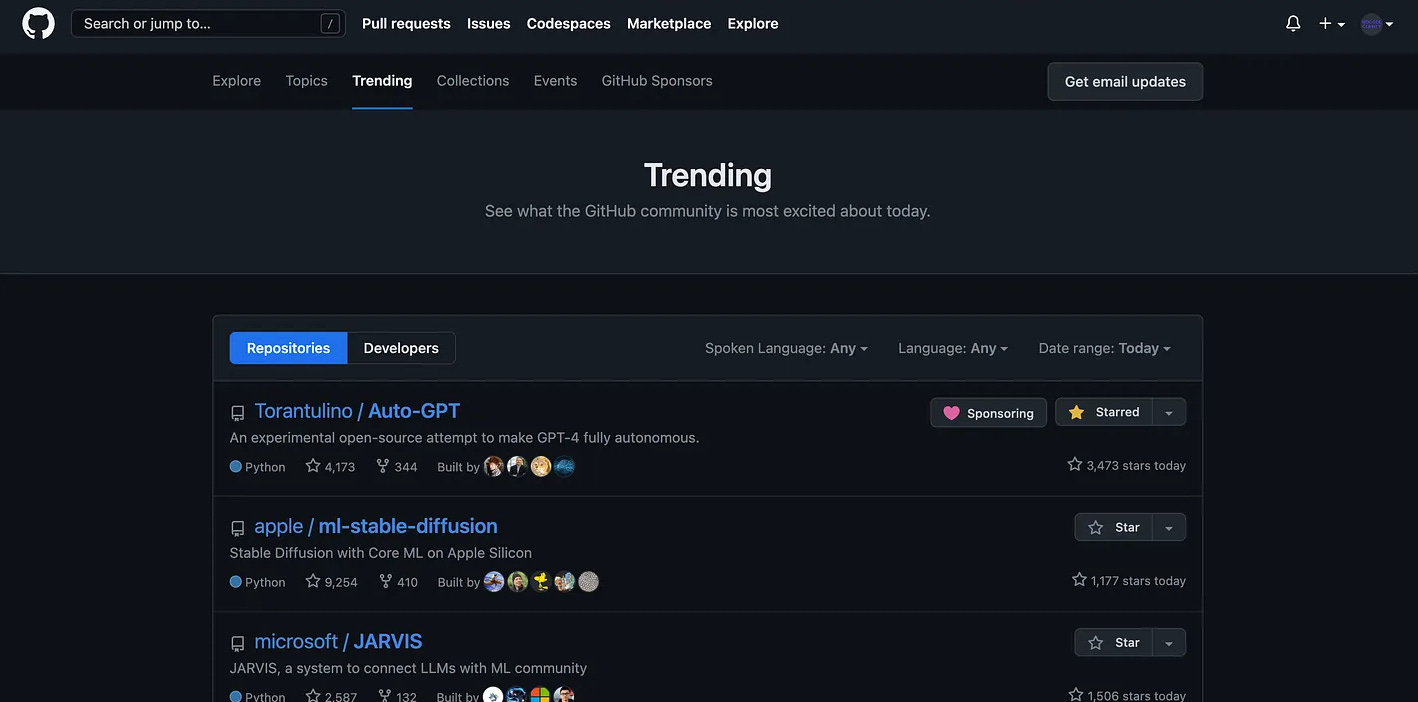Click the '3,473 stars today' text
The width and height of the screenshot is (1418, 702).
pos(1136,465)
